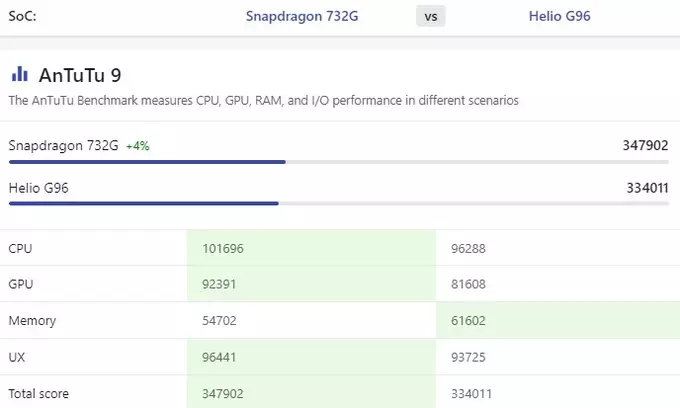The image size is (680, 408).
Task: Click the Total score row label
Action: click(x=39, y=394)
